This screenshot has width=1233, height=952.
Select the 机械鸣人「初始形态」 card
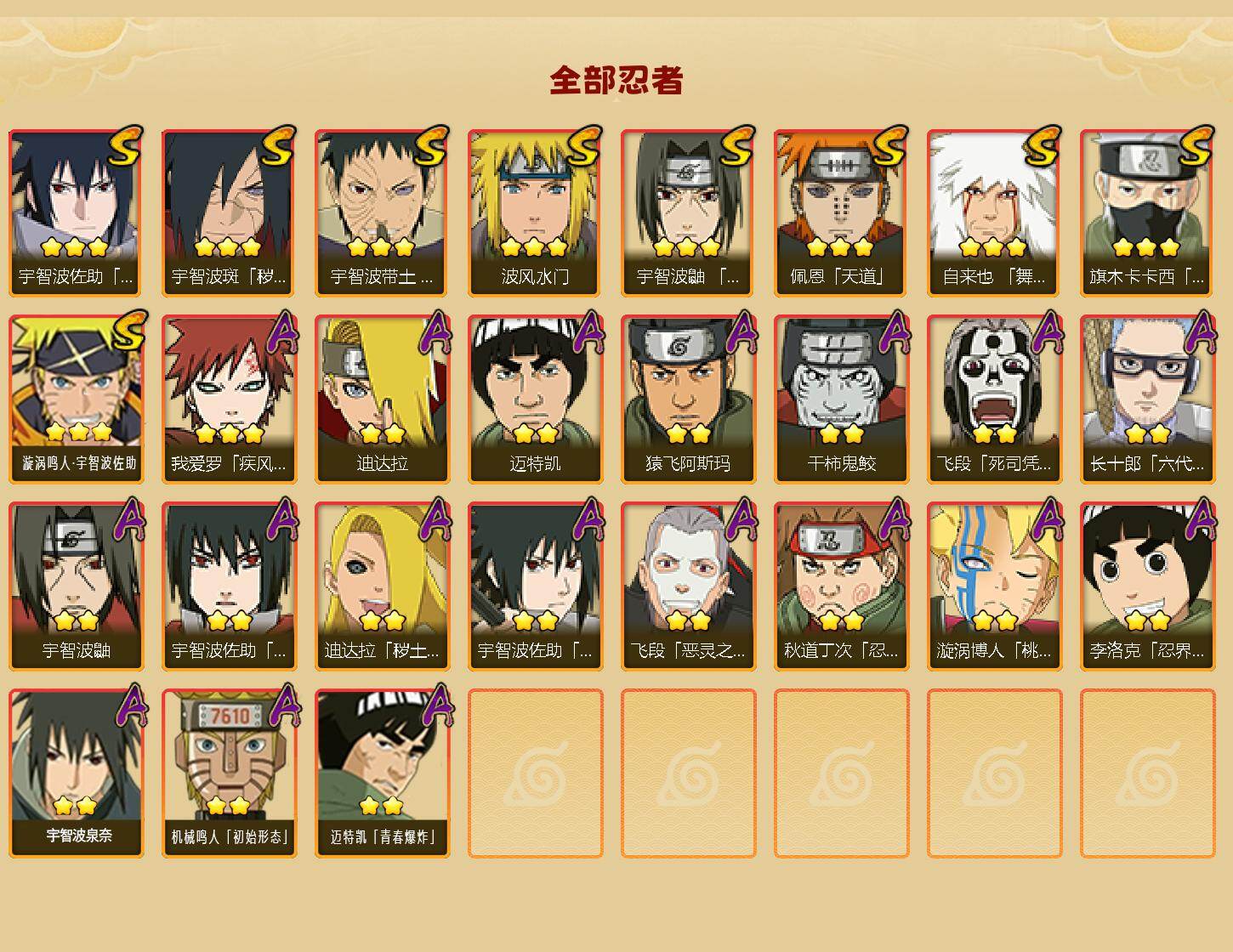(x=229, y=773)
